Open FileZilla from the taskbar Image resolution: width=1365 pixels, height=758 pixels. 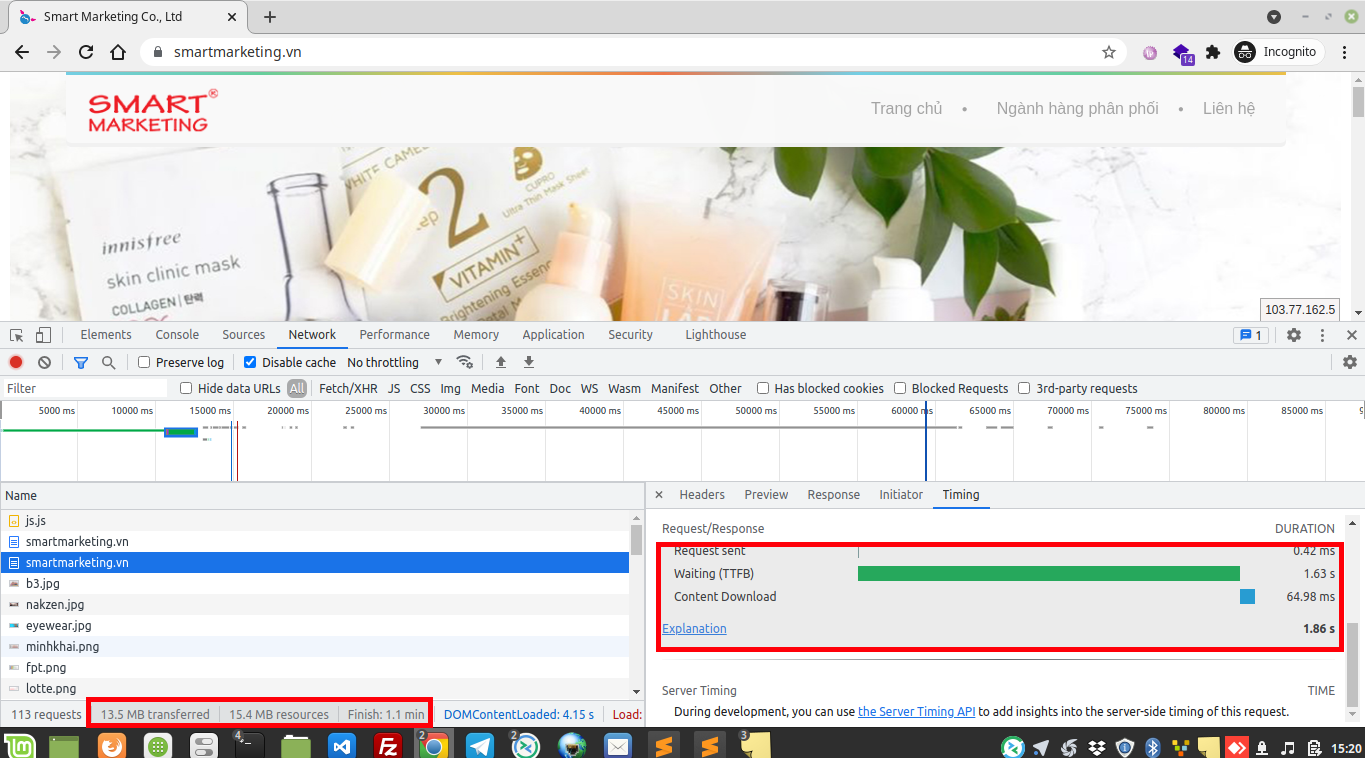click(x=388, y=745)
